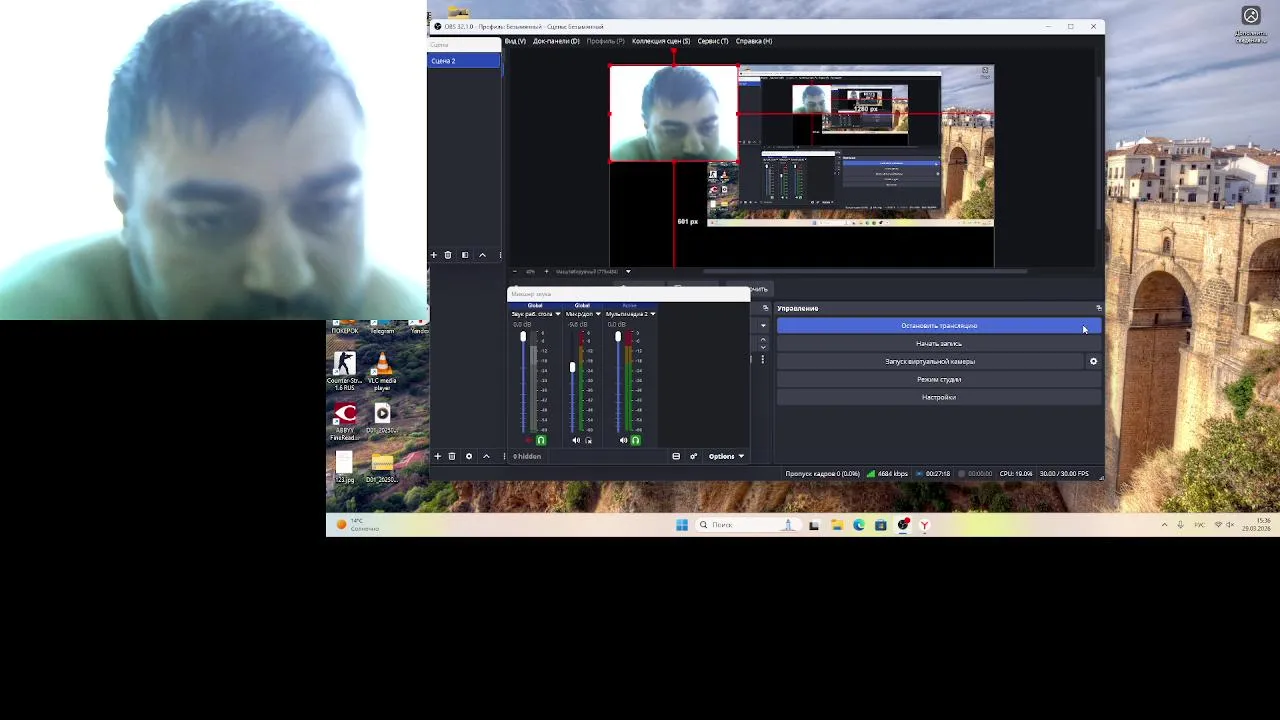Undock the Управление controls panel
This screenshot has width=1280, height=720.
click(x=1098, y=308)
